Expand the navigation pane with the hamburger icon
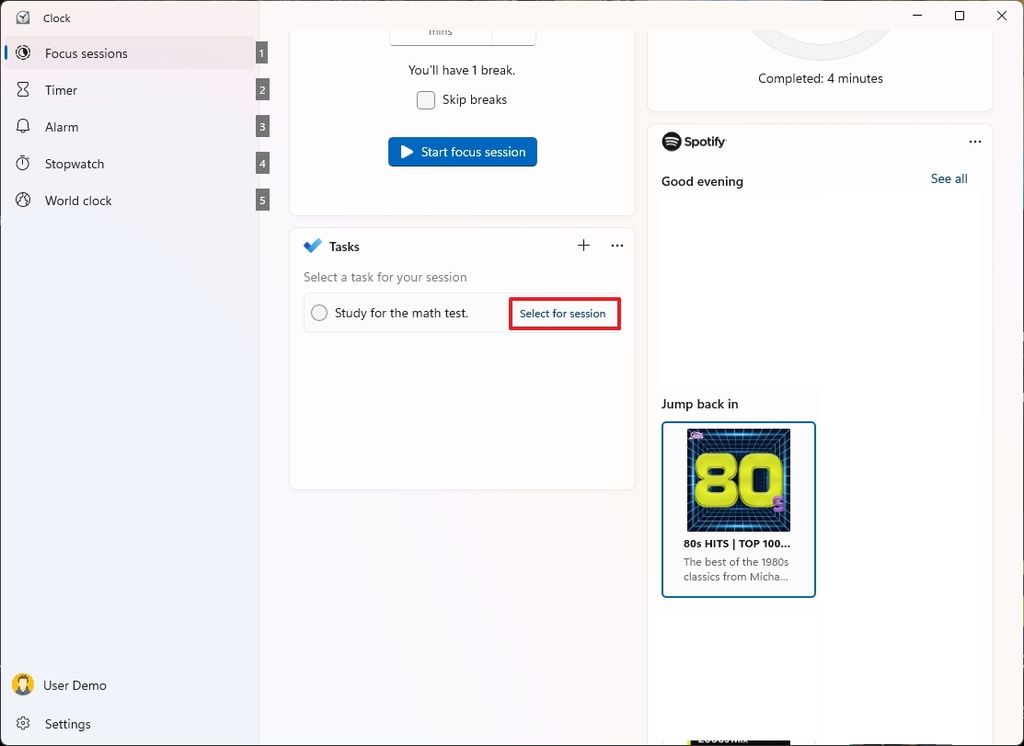The height and width of the screenshot is (746, 1024). tap(22, 17)
